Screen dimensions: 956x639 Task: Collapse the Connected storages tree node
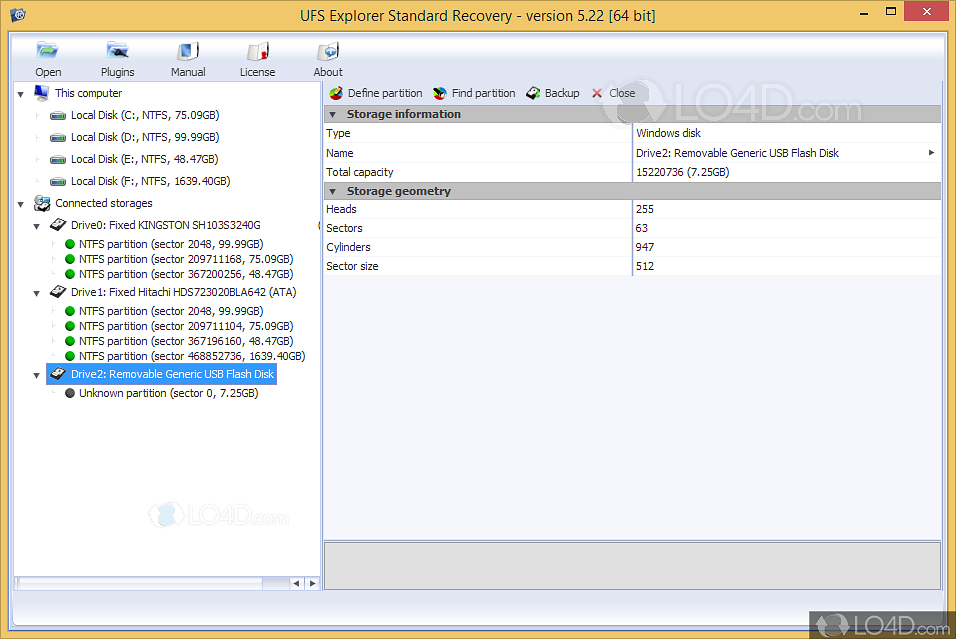(x=21, y=204)
